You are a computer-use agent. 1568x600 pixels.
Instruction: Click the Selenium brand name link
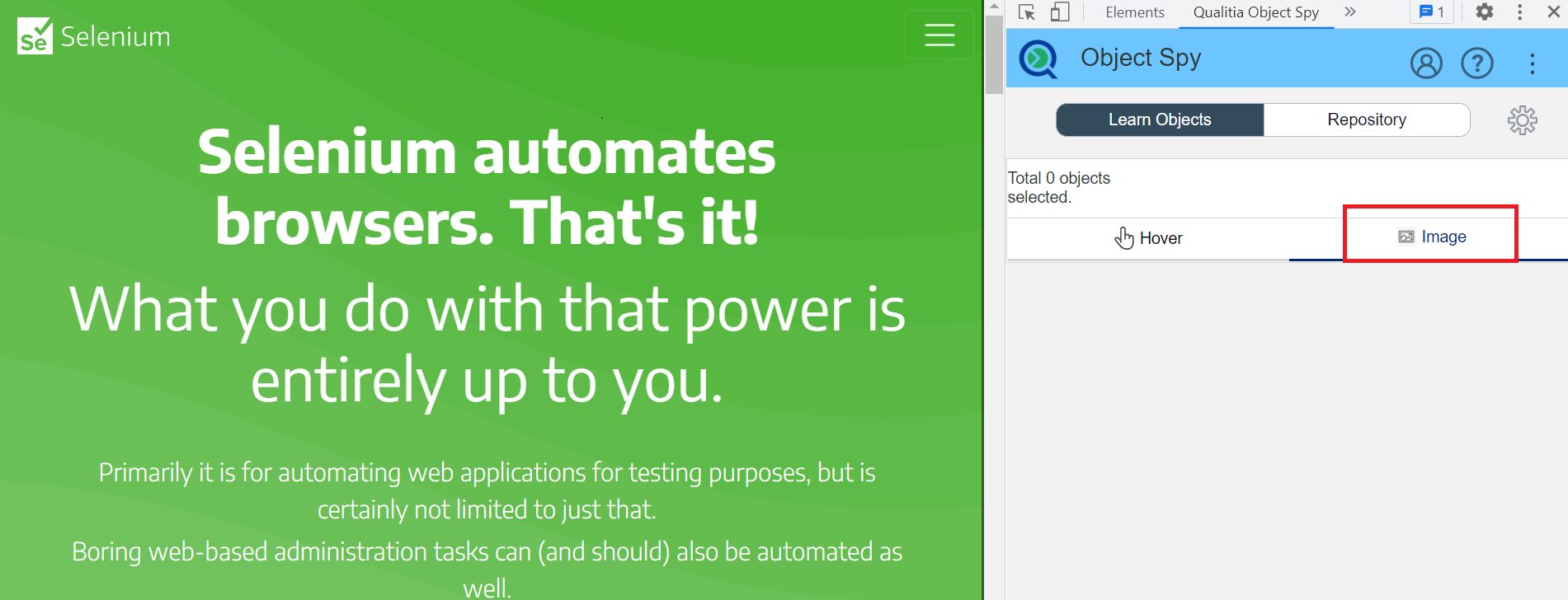click(115, 37)
